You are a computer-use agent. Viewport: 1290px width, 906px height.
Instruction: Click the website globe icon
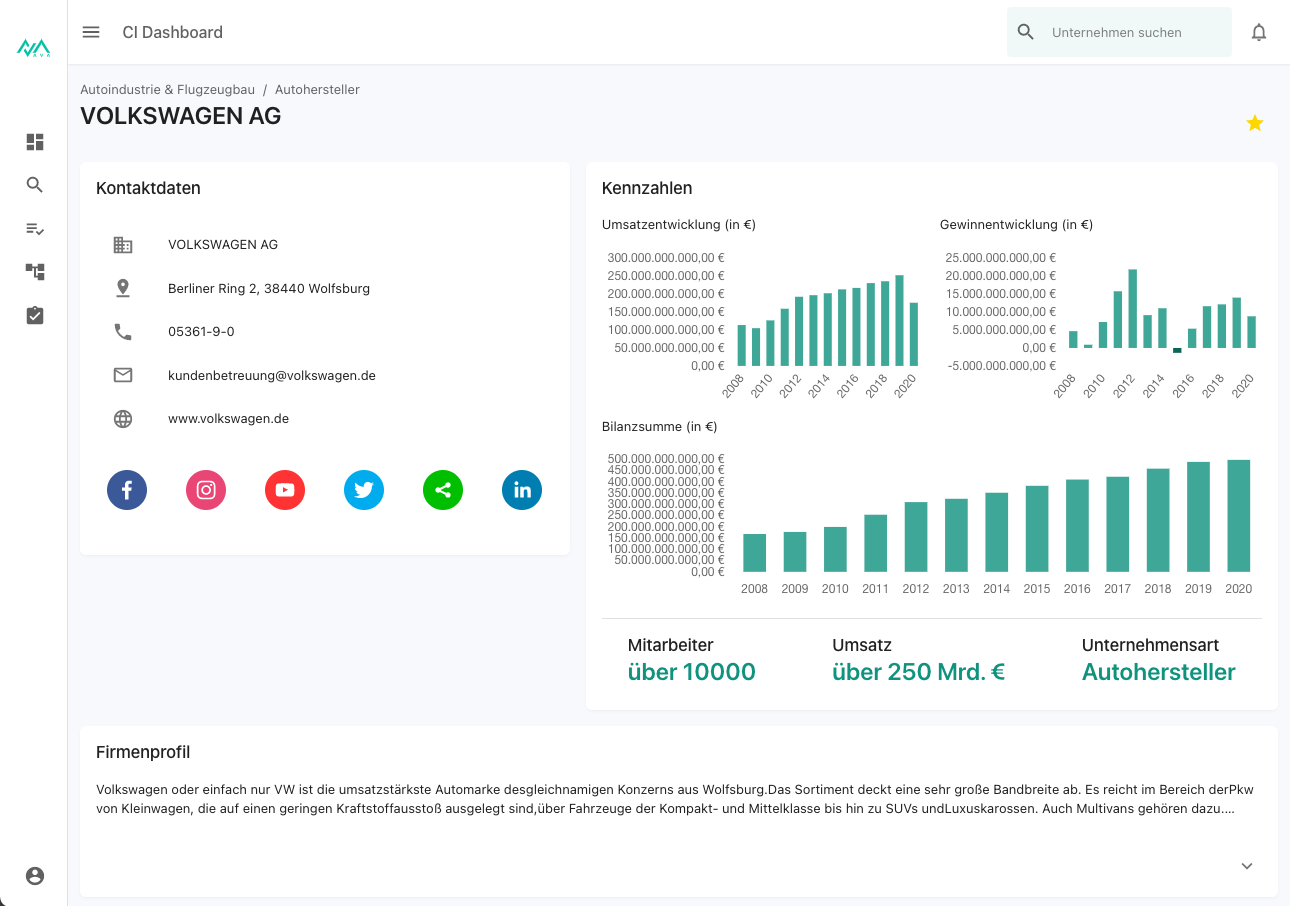[x=123, y=419]
